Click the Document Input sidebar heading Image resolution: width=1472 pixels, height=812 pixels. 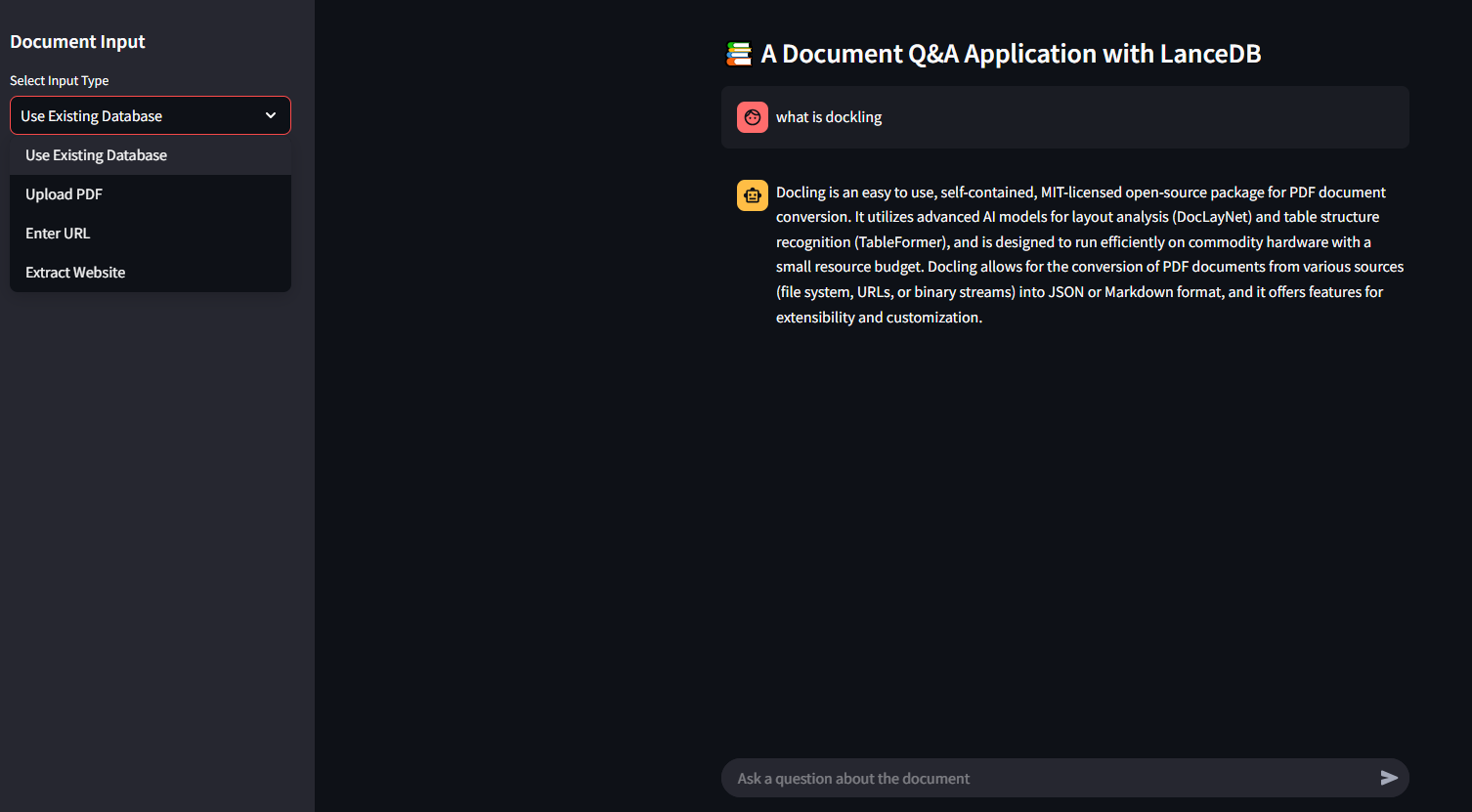tap(77, 42)
